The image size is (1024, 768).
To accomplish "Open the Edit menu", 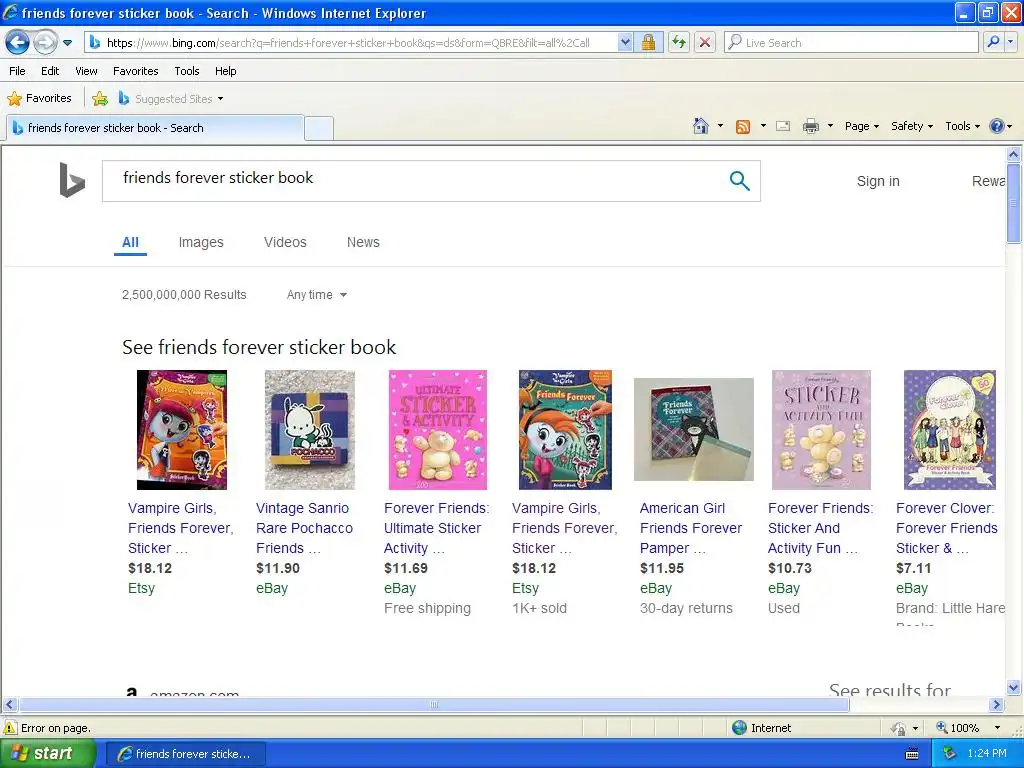I will [x=50, y=71].
